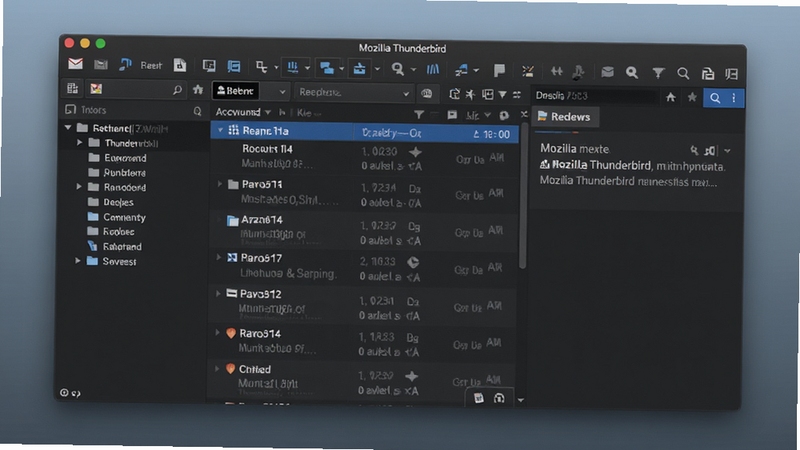This screenshot has height=450, width=800.
Task: Click the blue download tray toolbar icon
Action: tap(359, 68)
